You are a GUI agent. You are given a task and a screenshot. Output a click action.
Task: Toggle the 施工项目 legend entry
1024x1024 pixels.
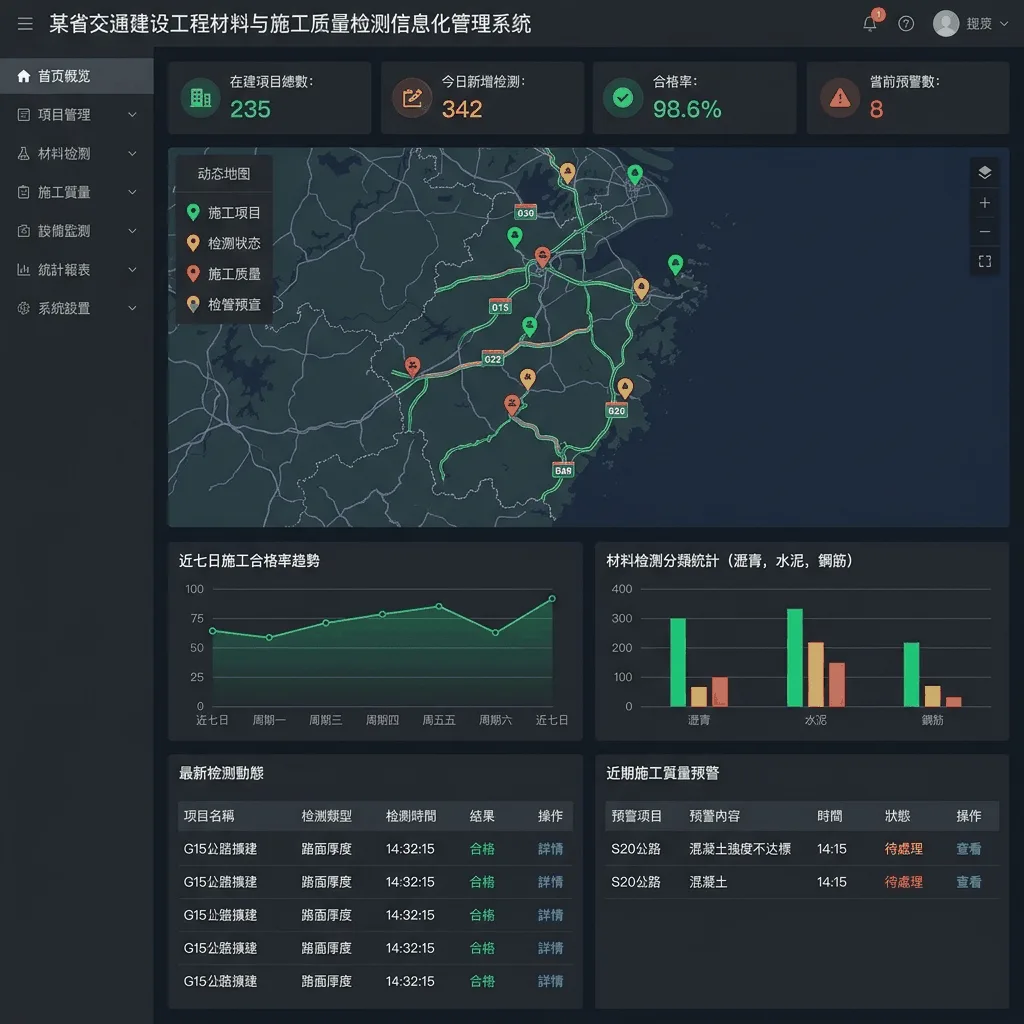point(224,213)
